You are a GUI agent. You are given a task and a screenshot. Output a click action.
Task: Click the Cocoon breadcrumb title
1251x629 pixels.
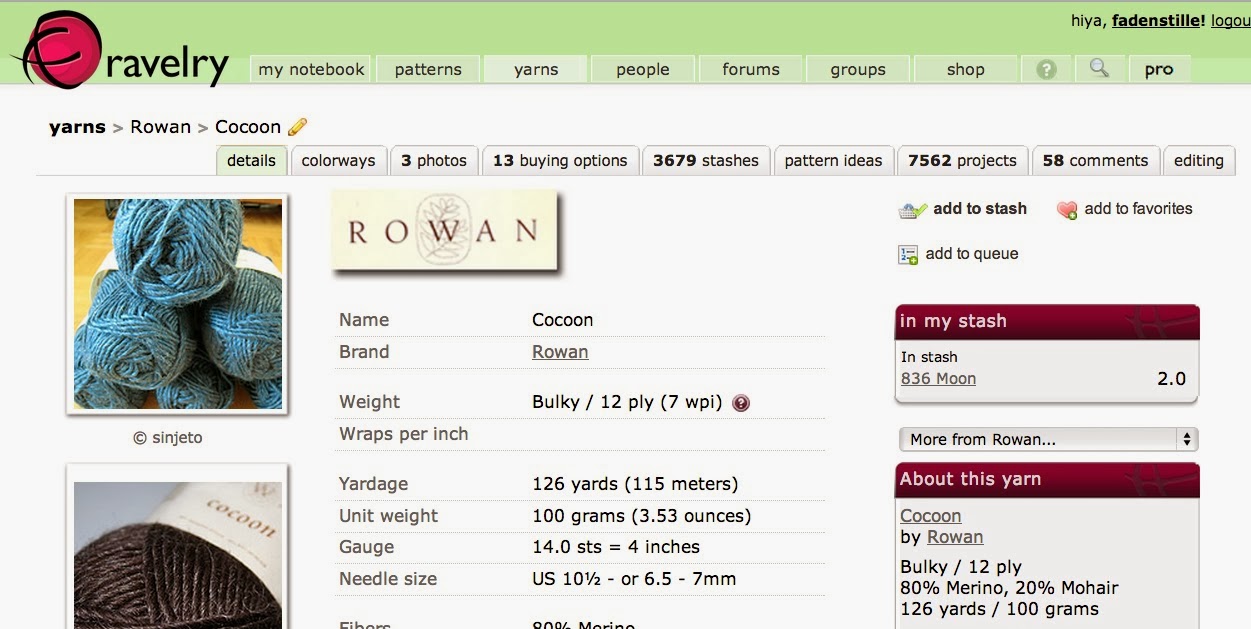[248, 127]
